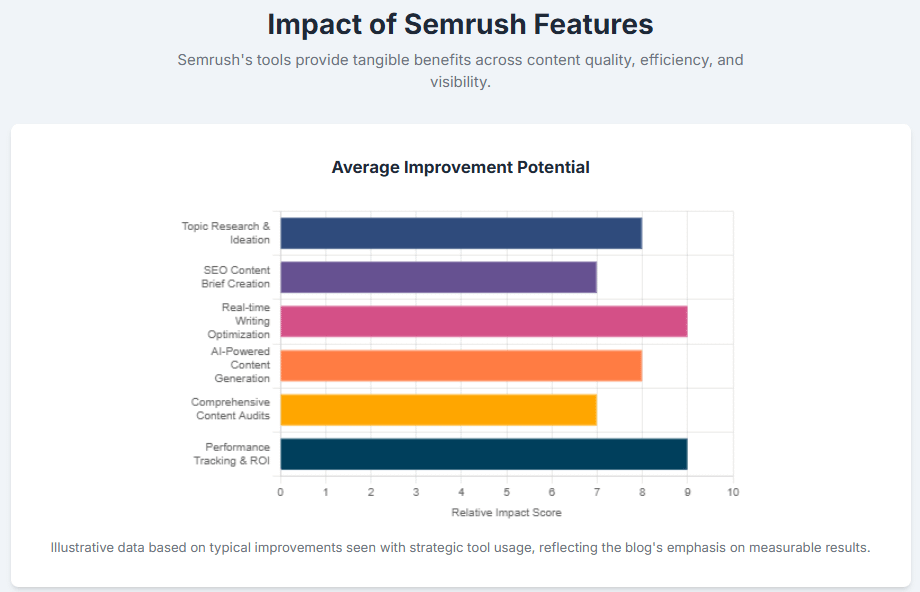Click the subtitle text about tangible benefits
Viewport: 920px width, 592px height.
[x=460, y=71]
